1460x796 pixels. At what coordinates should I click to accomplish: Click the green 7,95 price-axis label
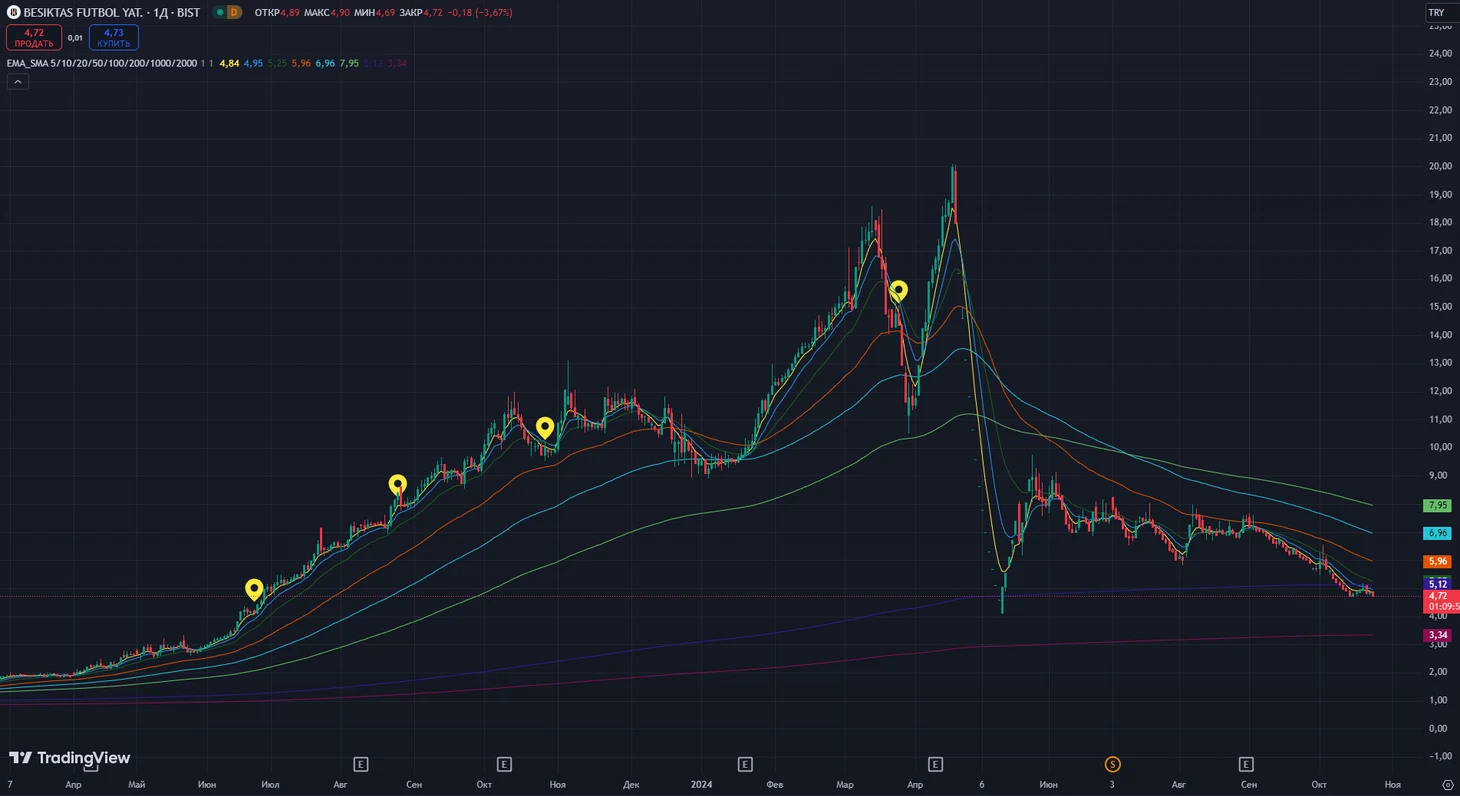pyautogui.click(x=1436, y=505)
